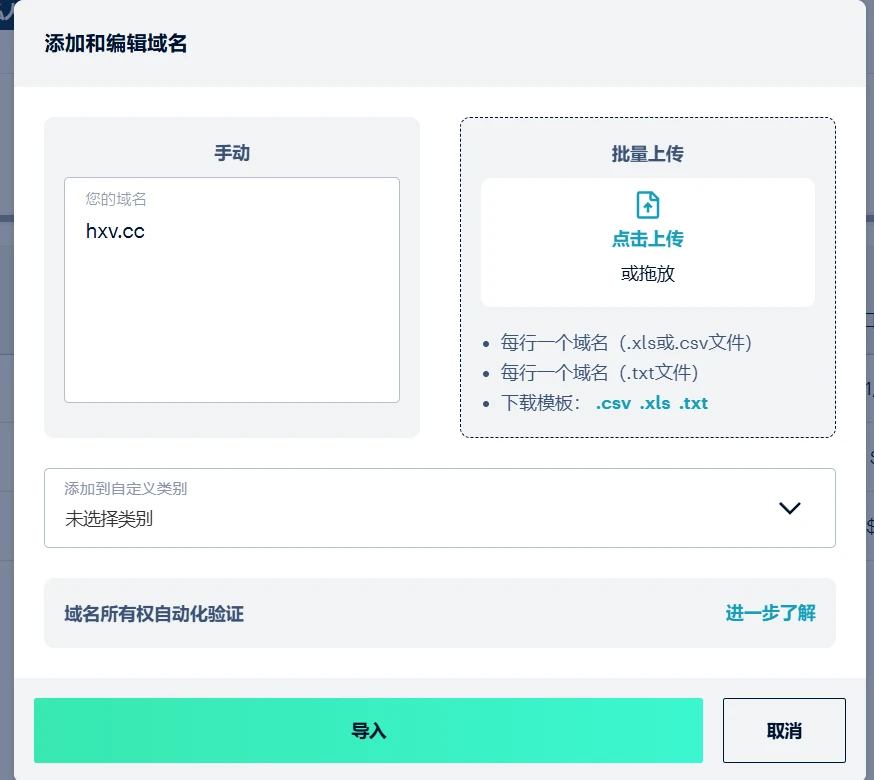This screenshot has height=780, width=874.
Task: Click the hxv.cc text in domain box
Action: point(115,231)
